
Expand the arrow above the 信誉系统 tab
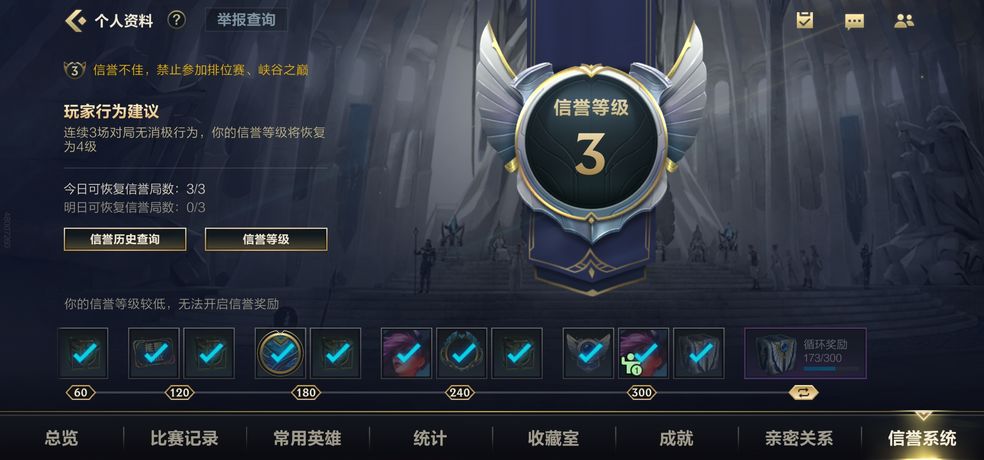[x=922, y=415]
